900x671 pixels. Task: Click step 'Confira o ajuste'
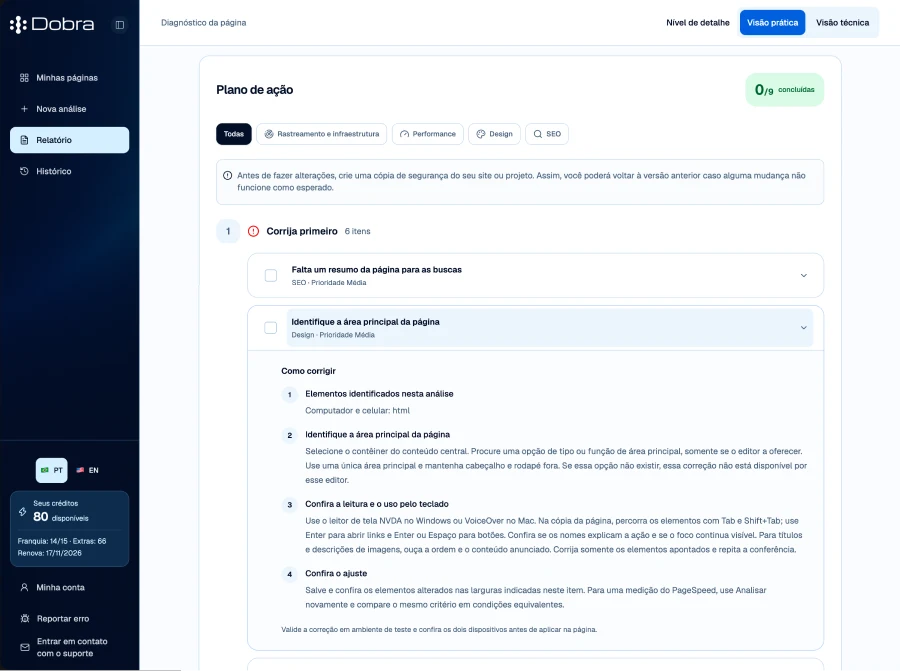336,573
